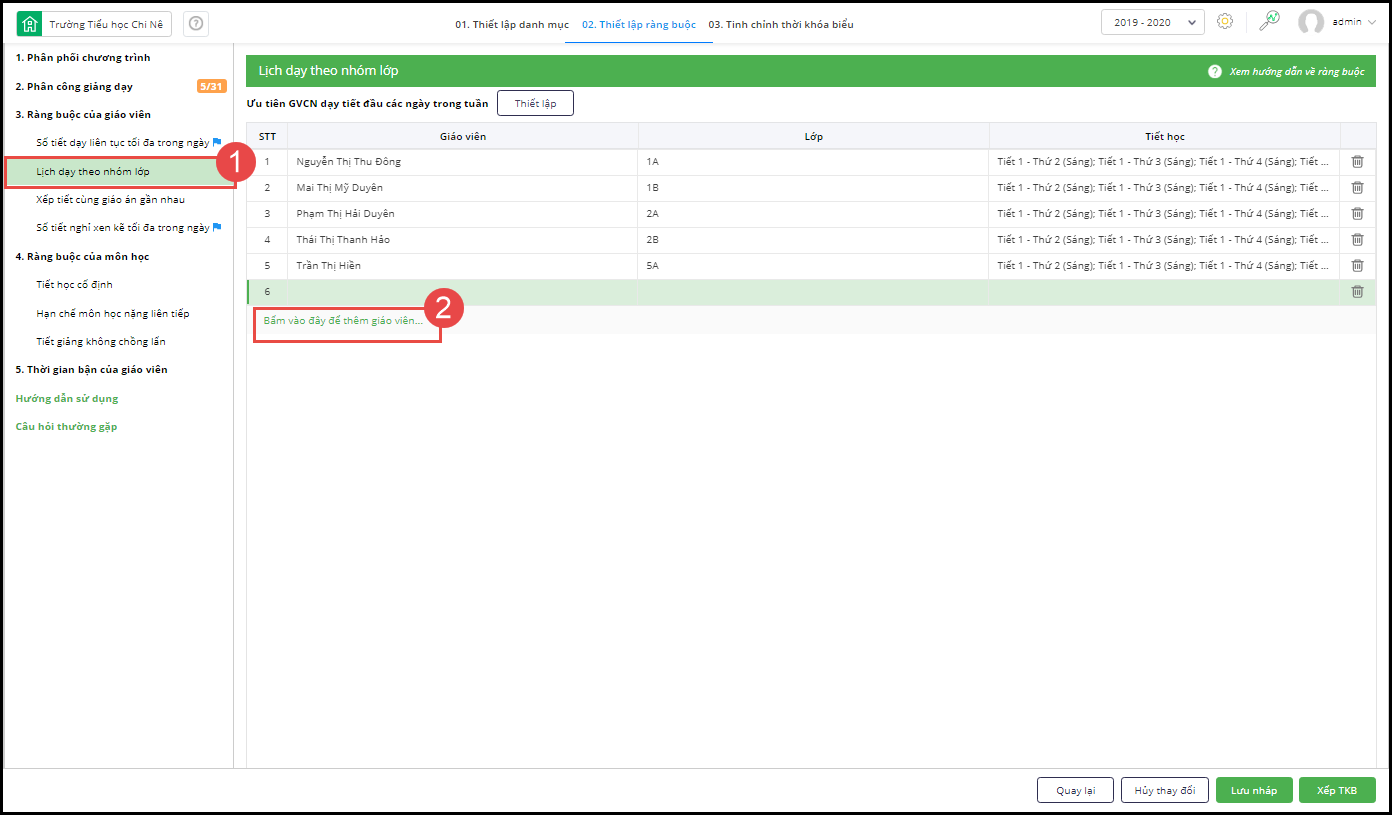The width and height of the screenshot is (1392, 815).
Task: Switch to 01. Thiết lập danh mục tab
Action: pos(512,24)
